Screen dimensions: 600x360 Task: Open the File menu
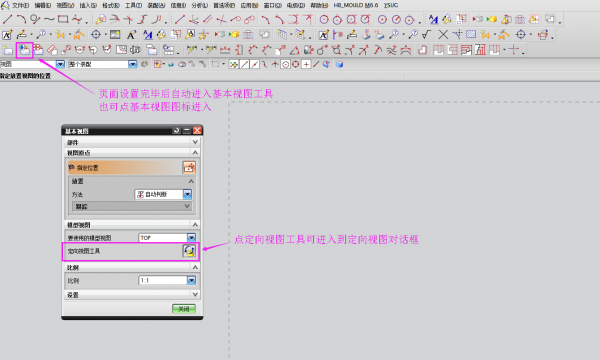[20, 5]
